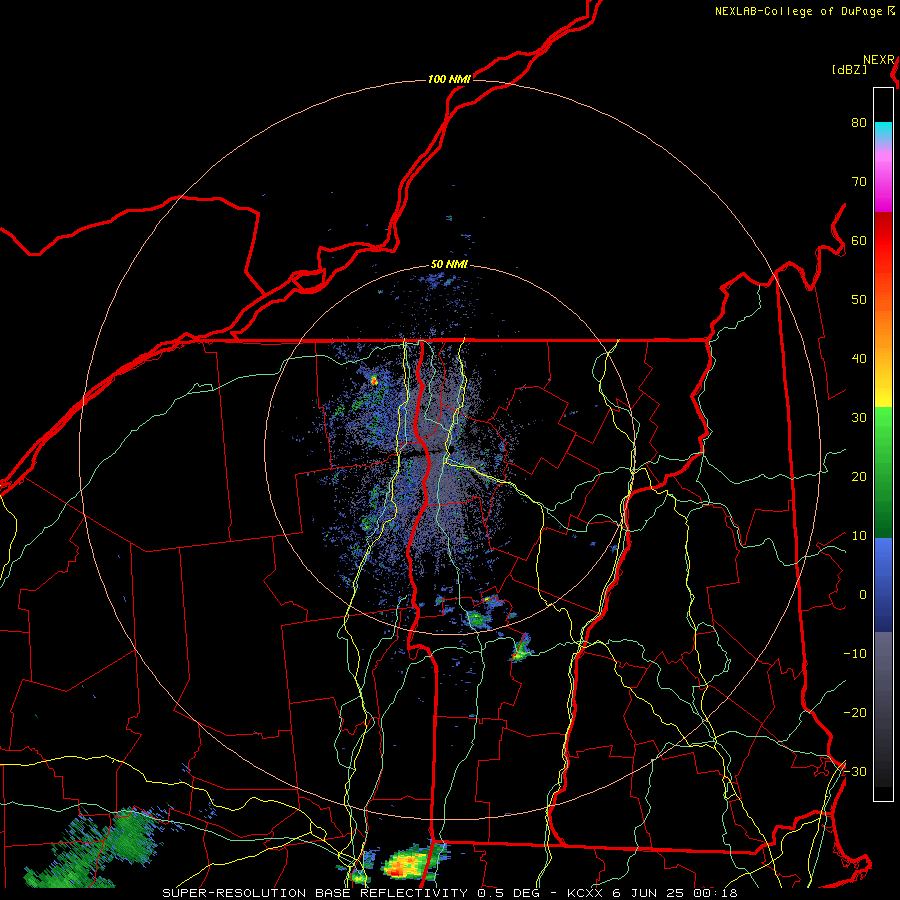Viewport: 900px width, 900px height.
Task: Click the green band of the color bar
Action: (x=883, y=471)
